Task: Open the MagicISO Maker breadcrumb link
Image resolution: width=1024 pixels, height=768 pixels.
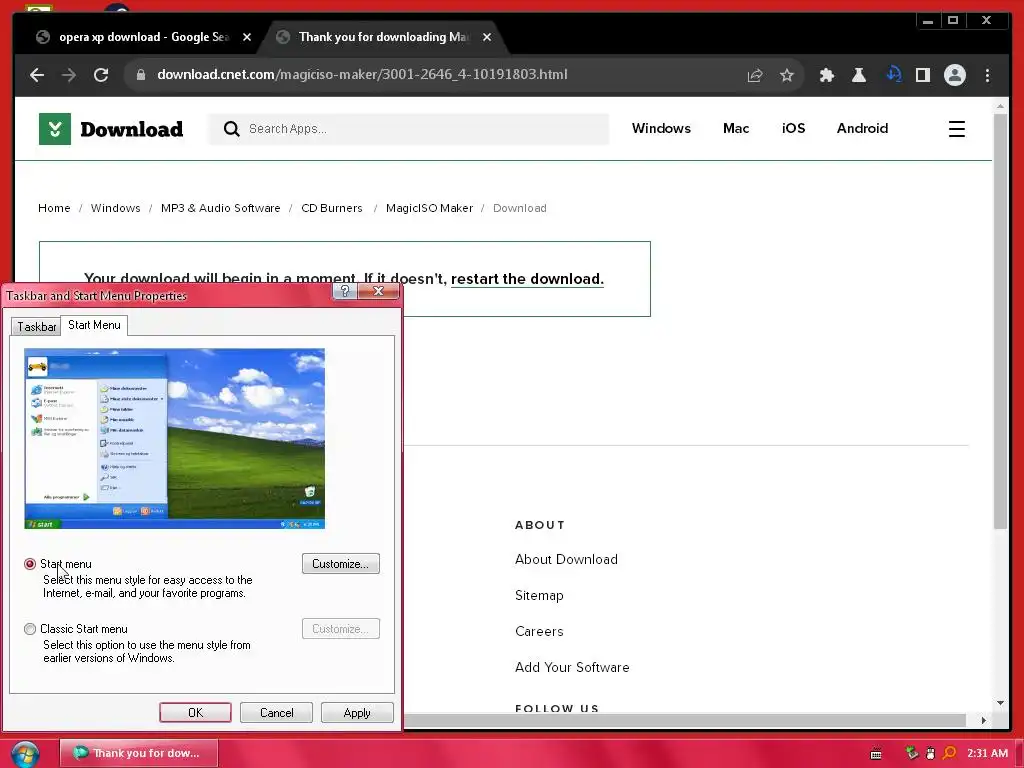Action: coord(429,208)
